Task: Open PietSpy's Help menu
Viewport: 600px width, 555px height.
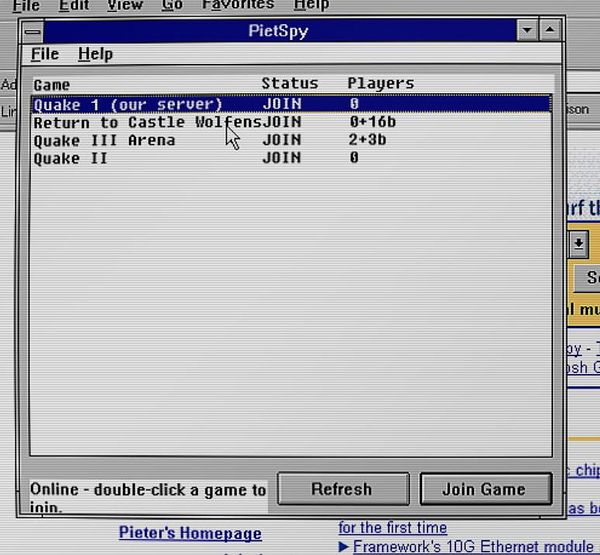Action: point(95,54)
